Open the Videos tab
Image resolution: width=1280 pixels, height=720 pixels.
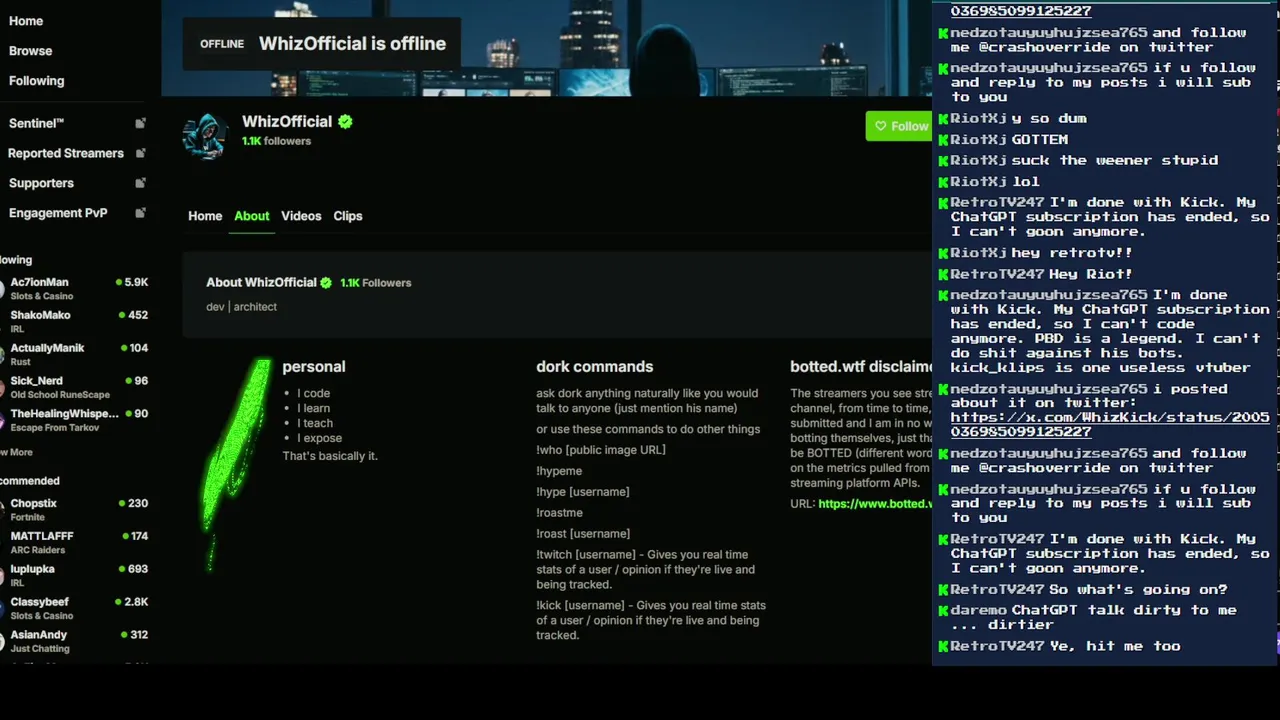301,216
